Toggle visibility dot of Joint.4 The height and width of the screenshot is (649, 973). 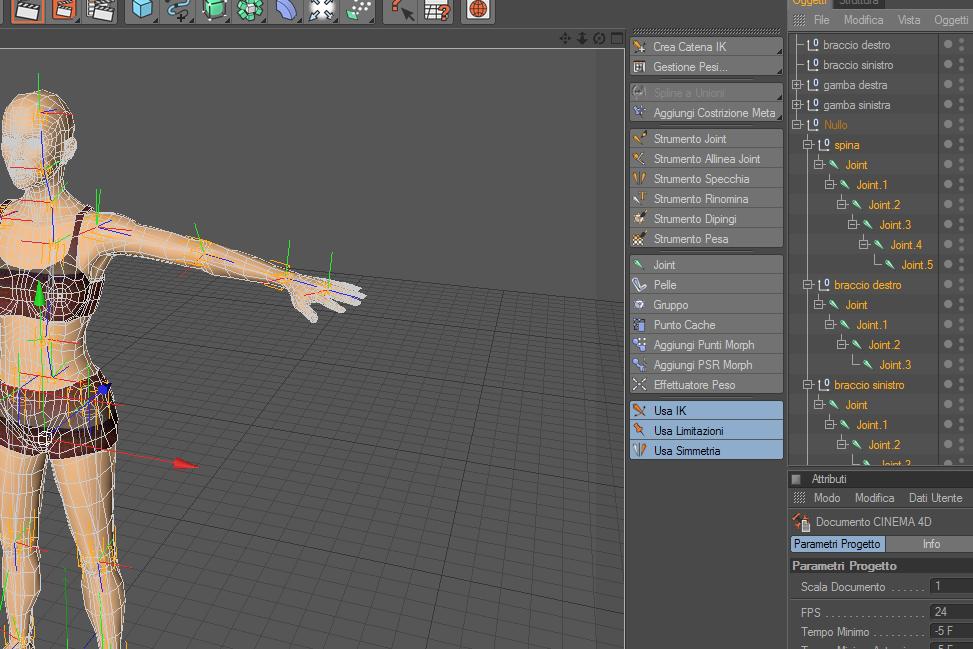948,244
